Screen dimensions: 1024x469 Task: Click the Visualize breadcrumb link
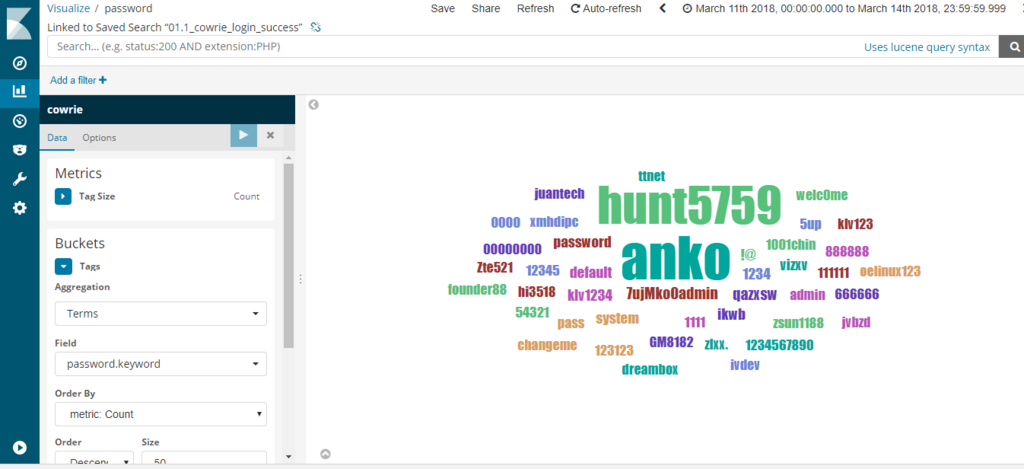(x=69, y=8)
